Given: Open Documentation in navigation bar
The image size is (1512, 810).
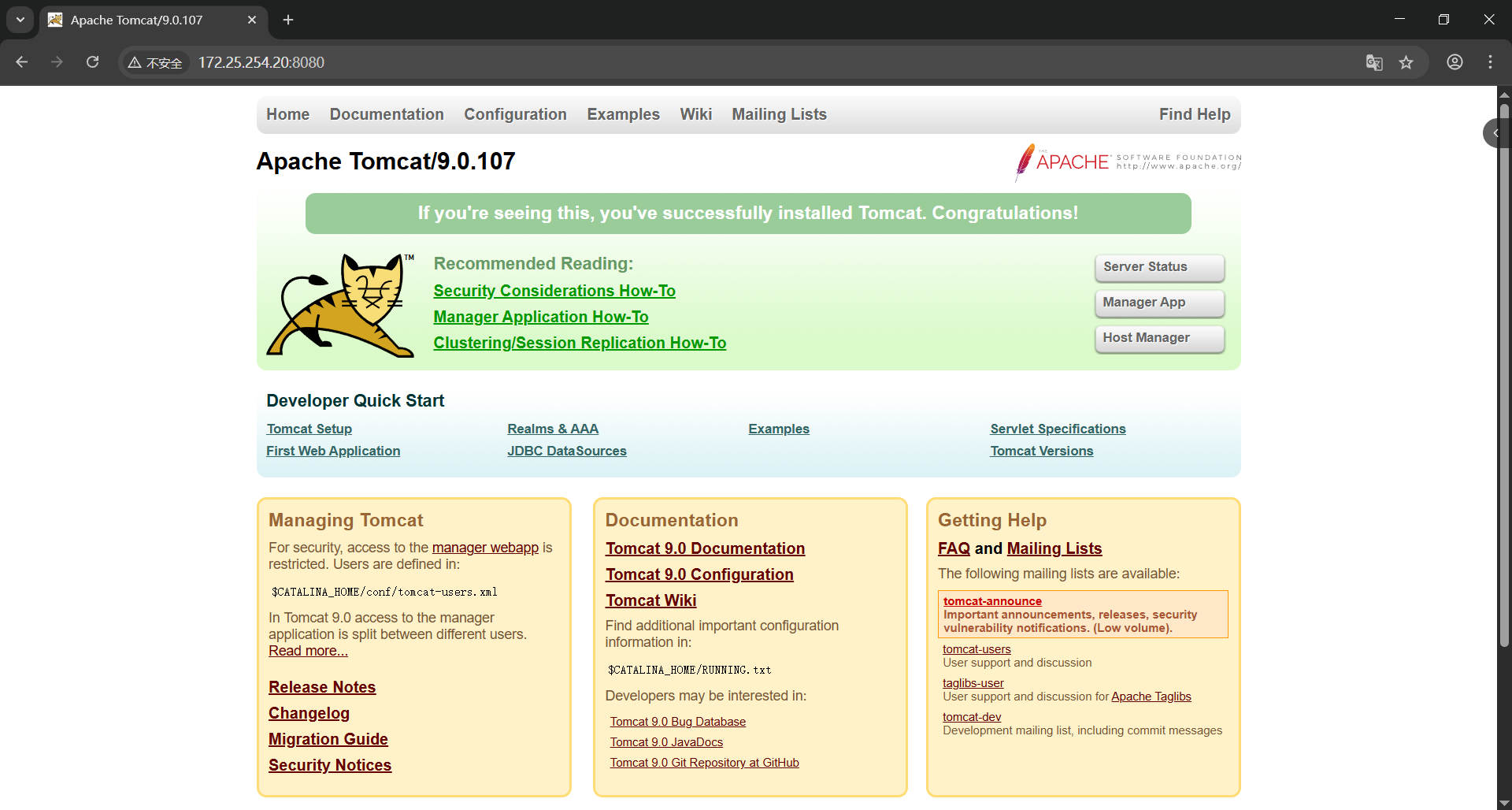Looking at the screenshot, I should (387, 114).
